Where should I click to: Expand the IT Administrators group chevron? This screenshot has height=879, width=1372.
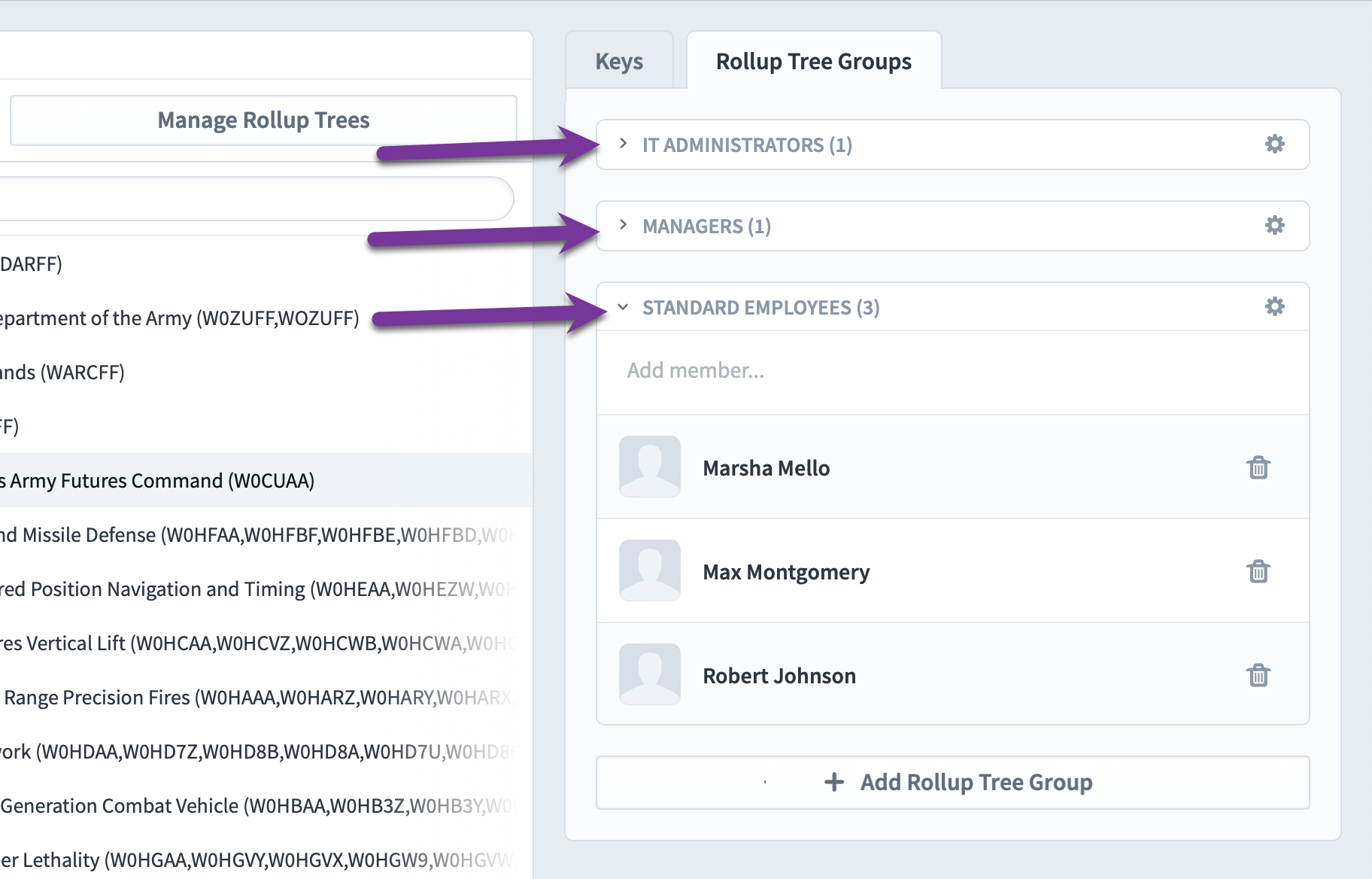click(x=623, y=143)
